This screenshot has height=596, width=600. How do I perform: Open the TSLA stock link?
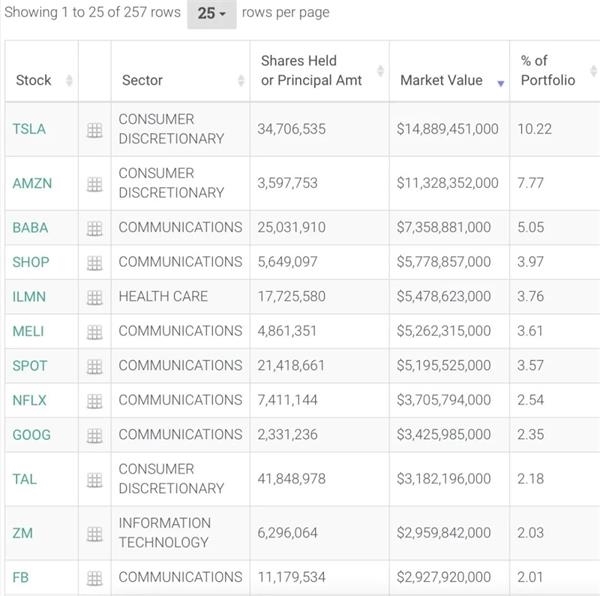29,129
